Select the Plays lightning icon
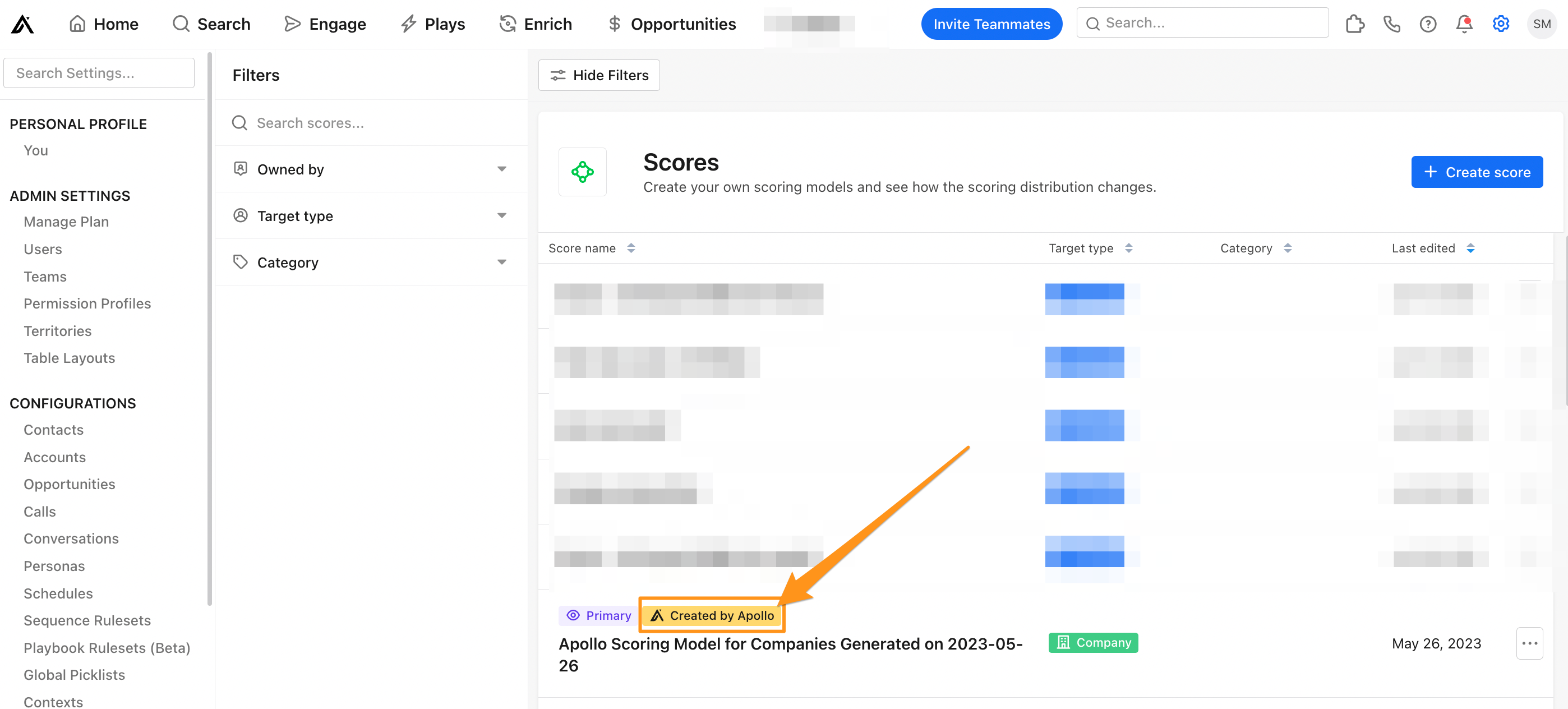This screenshot has height=709, width=1568. pos(408,23)
